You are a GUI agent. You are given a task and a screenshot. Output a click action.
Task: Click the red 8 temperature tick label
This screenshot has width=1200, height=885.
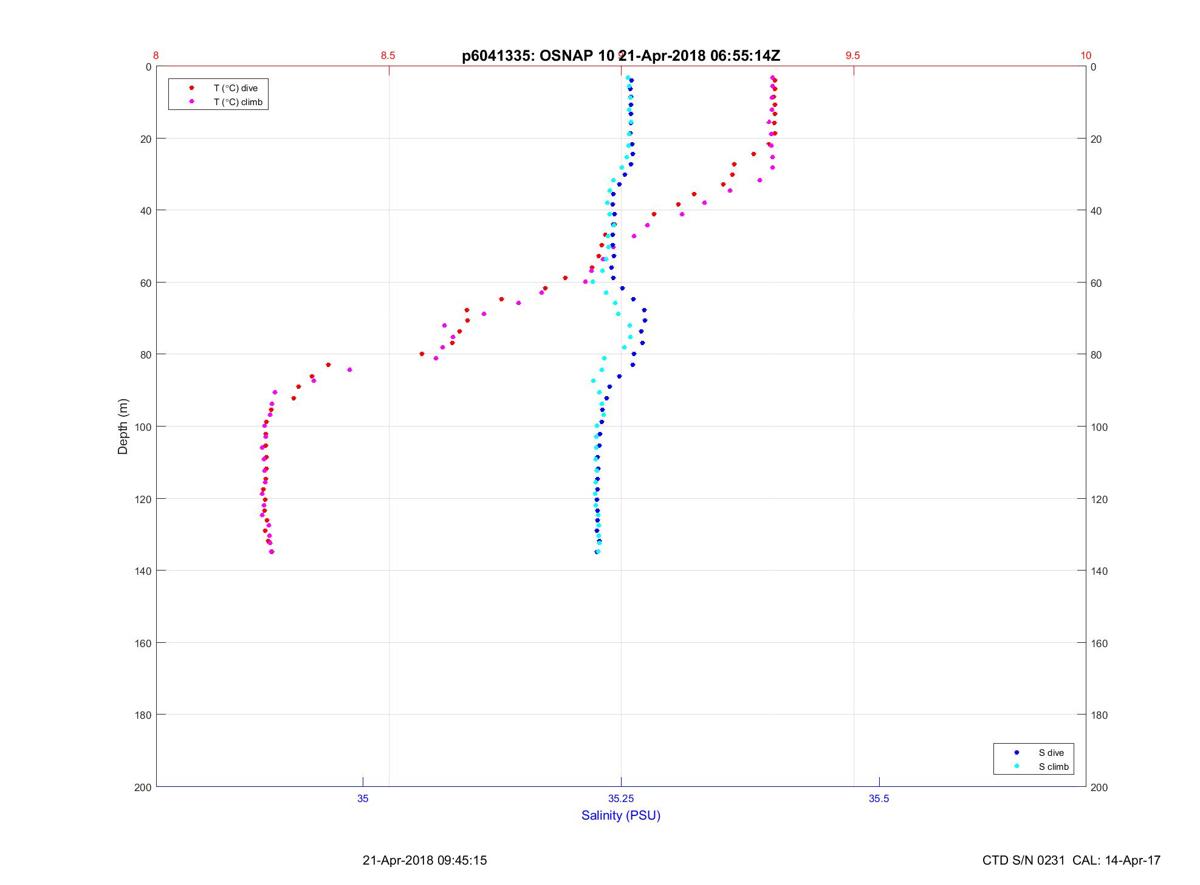[156, 56]
